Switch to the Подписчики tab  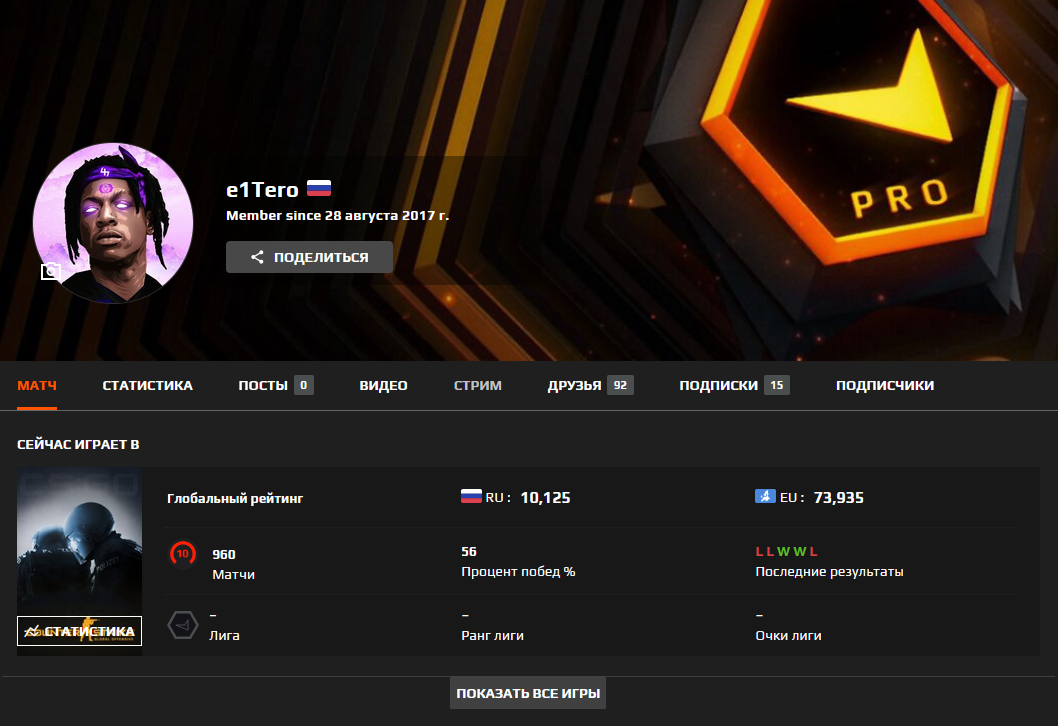(885, 385)
